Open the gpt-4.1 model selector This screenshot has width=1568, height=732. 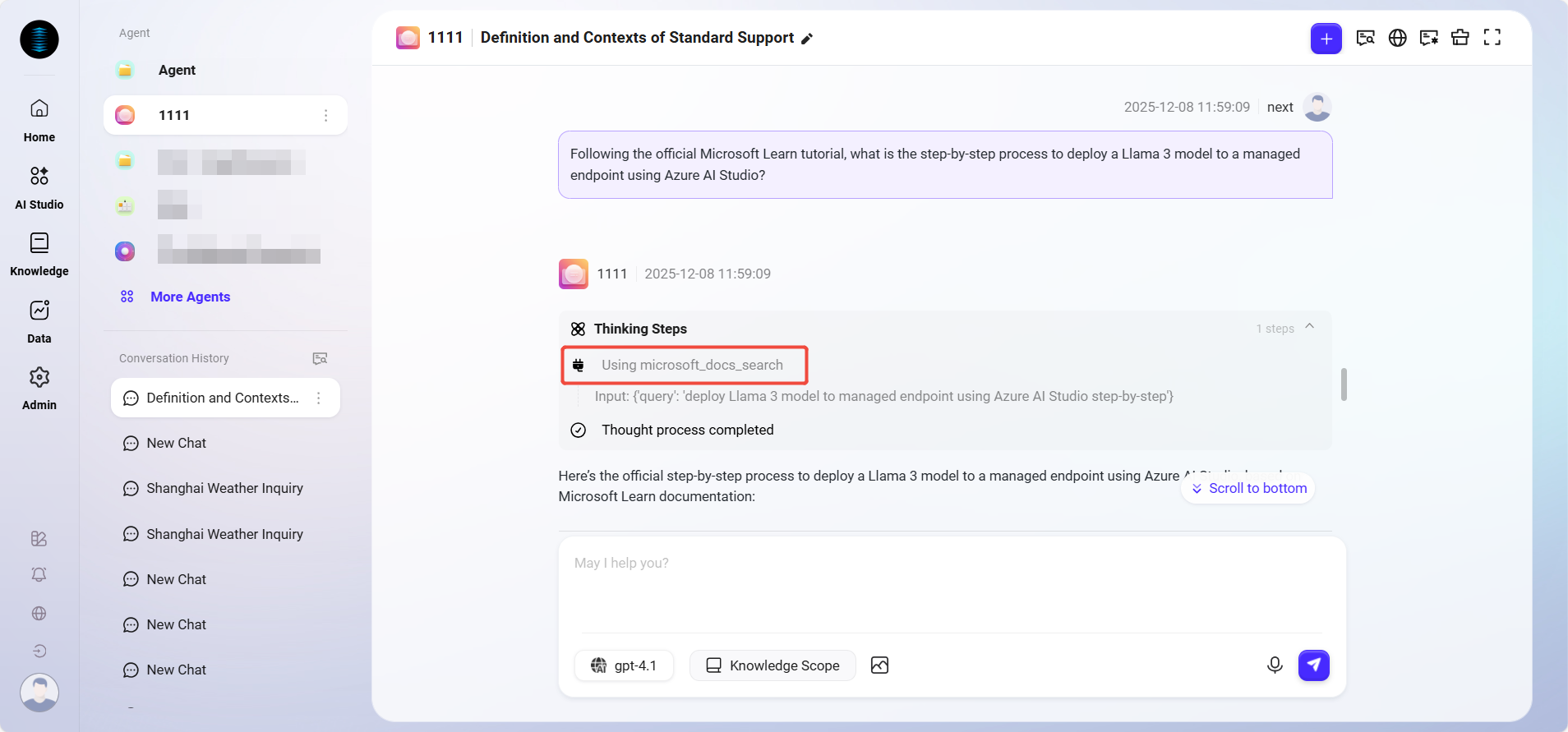(x=624, y=665)
